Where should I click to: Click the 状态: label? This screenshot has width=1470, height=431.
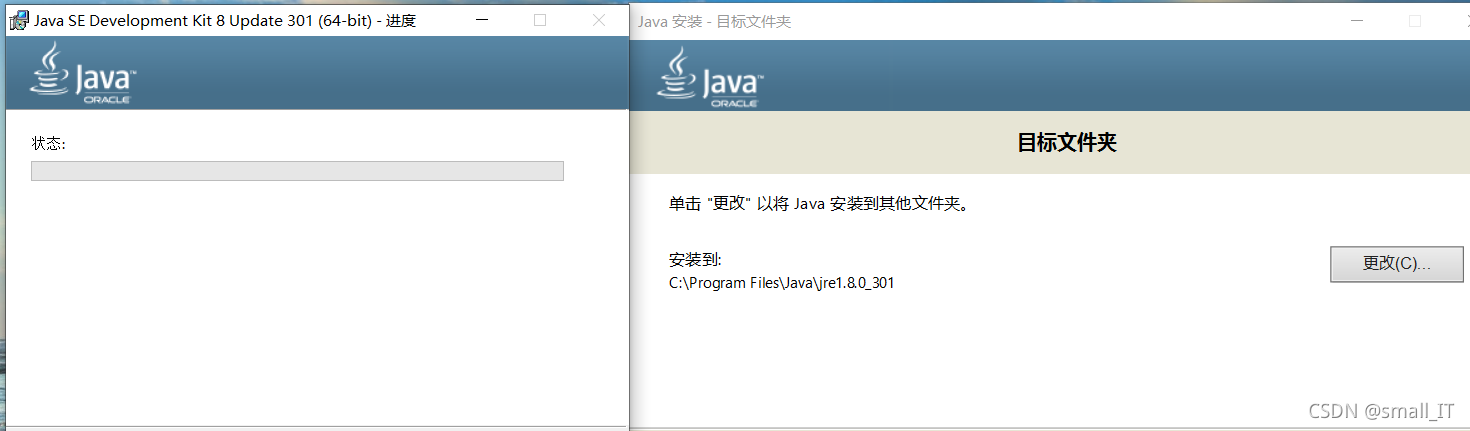click(x=49, y=144)
